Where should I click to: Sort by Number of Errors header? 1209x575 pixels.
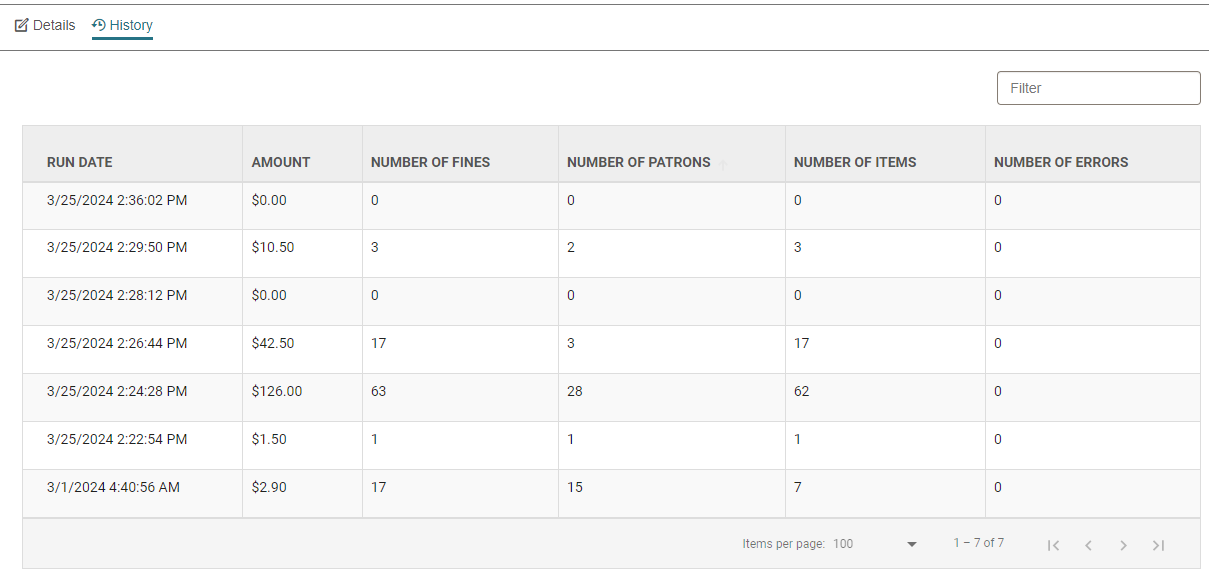pyautogui.click(x=1061, y=162)
